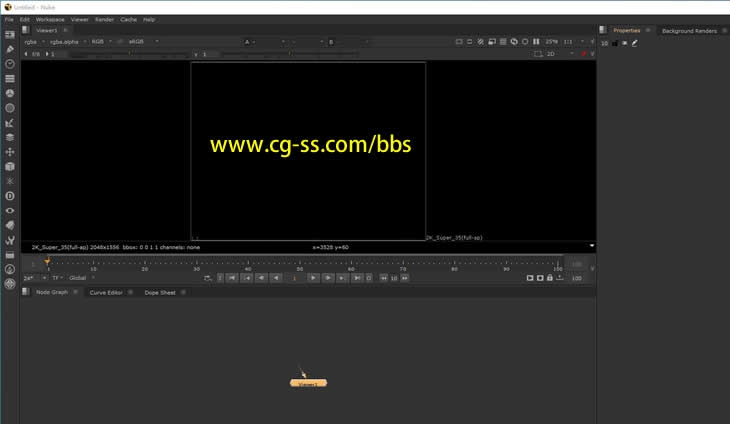Open the Time nodes toolbar menu
Image resolution: width=730 pixels, height=424 pixels.
point(10,64)
